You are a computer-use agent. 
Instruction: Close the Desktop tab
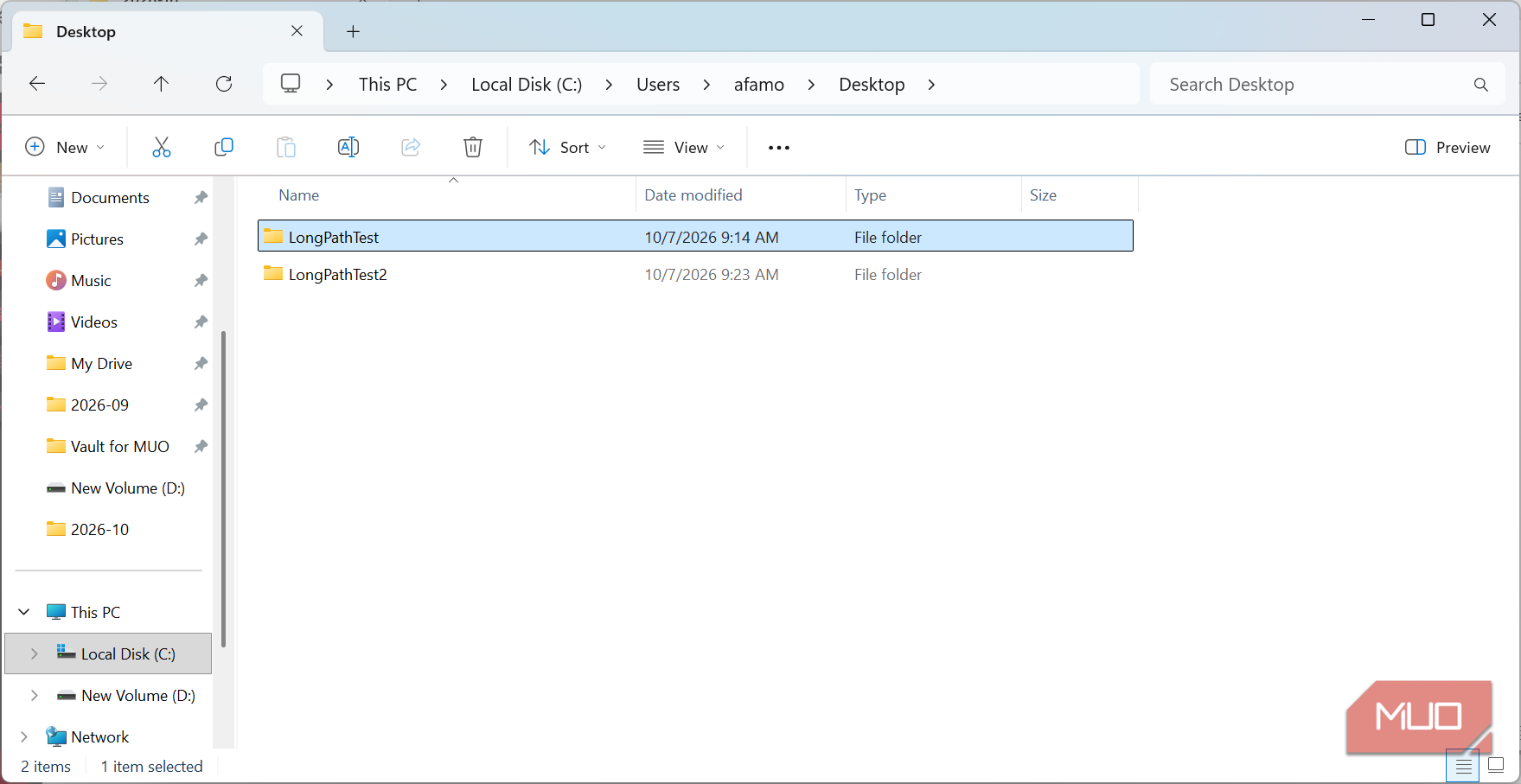(x=297, y=31)
